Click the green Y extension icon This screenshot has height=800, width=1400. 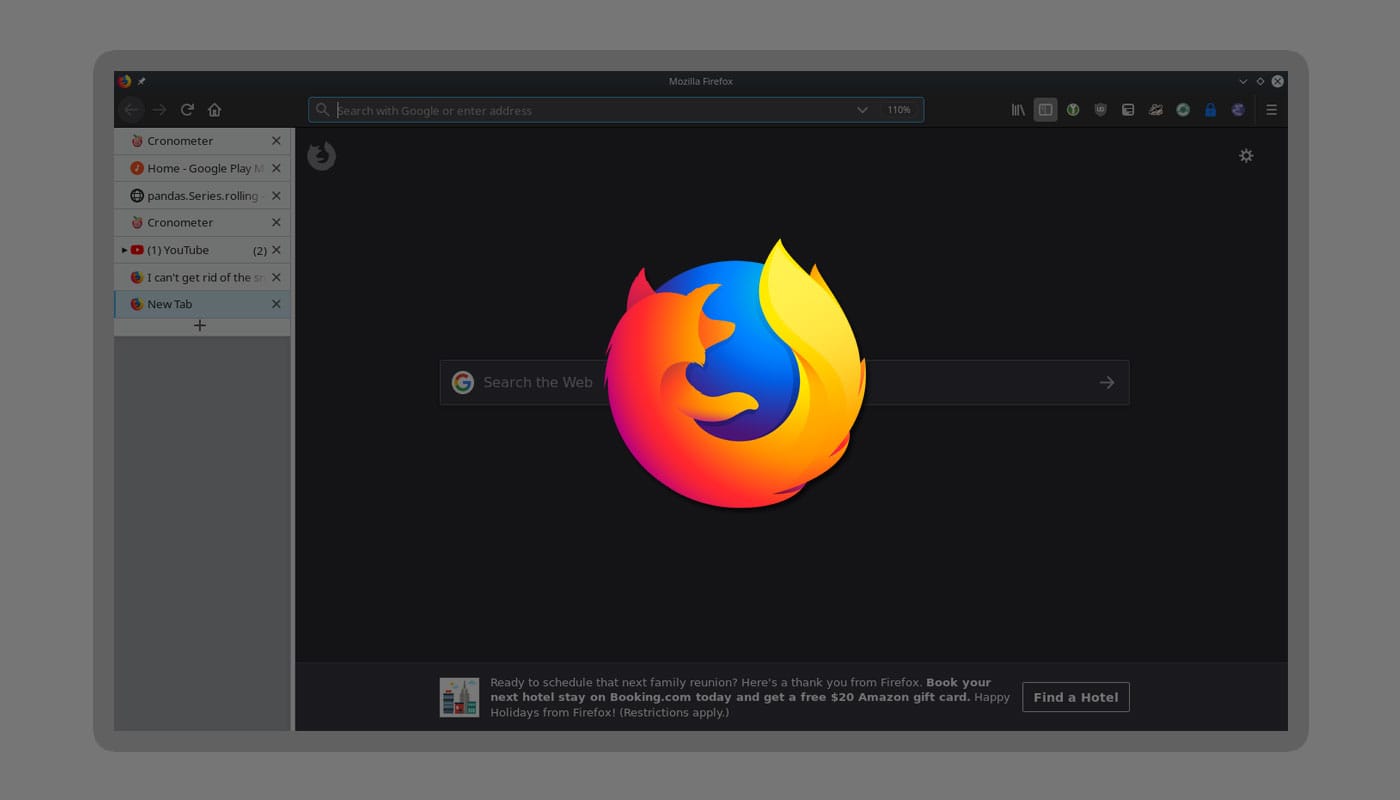pos(1073,110)
